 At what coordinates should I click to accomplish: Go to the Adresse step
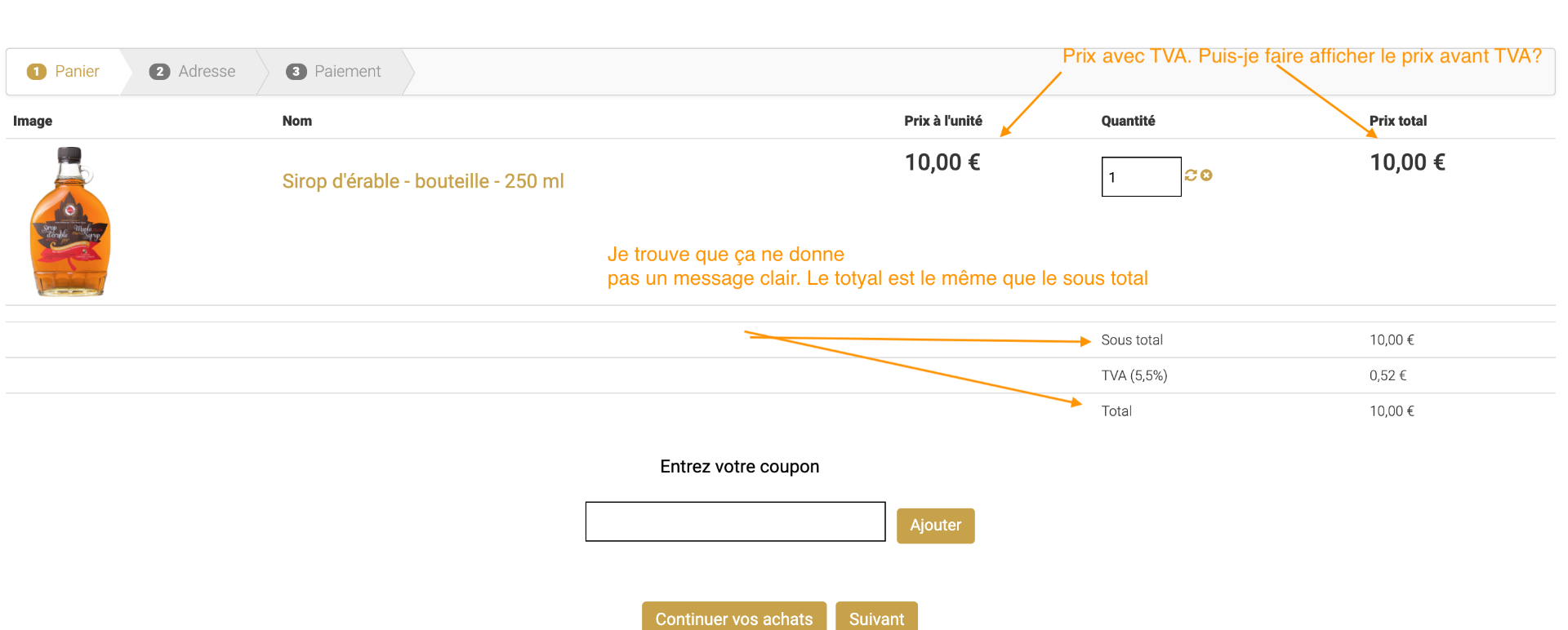[207, 72]
